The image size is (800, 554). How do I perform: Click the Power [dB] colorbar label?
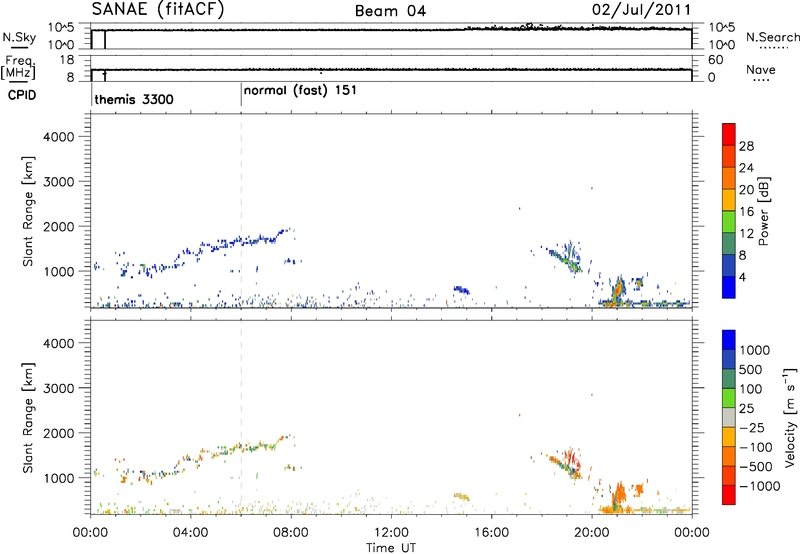coord(763,211)
